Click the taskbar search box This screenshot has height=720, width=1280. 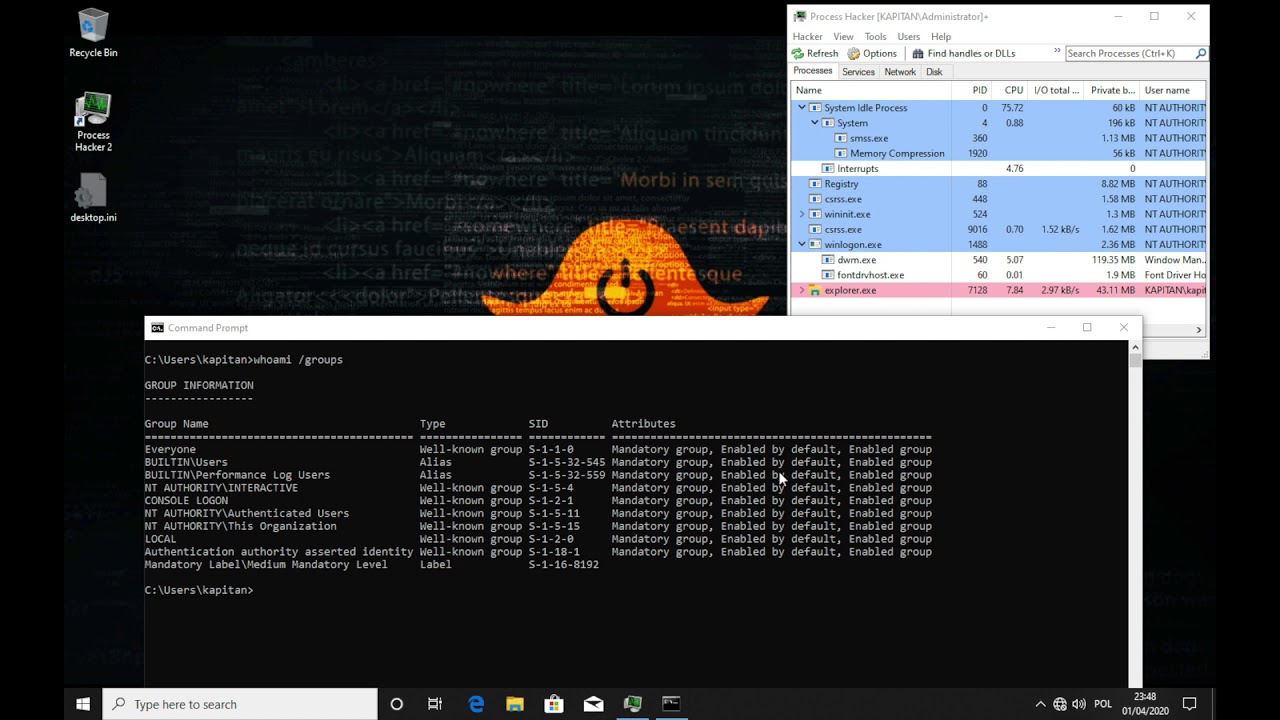tap(240, 704)
